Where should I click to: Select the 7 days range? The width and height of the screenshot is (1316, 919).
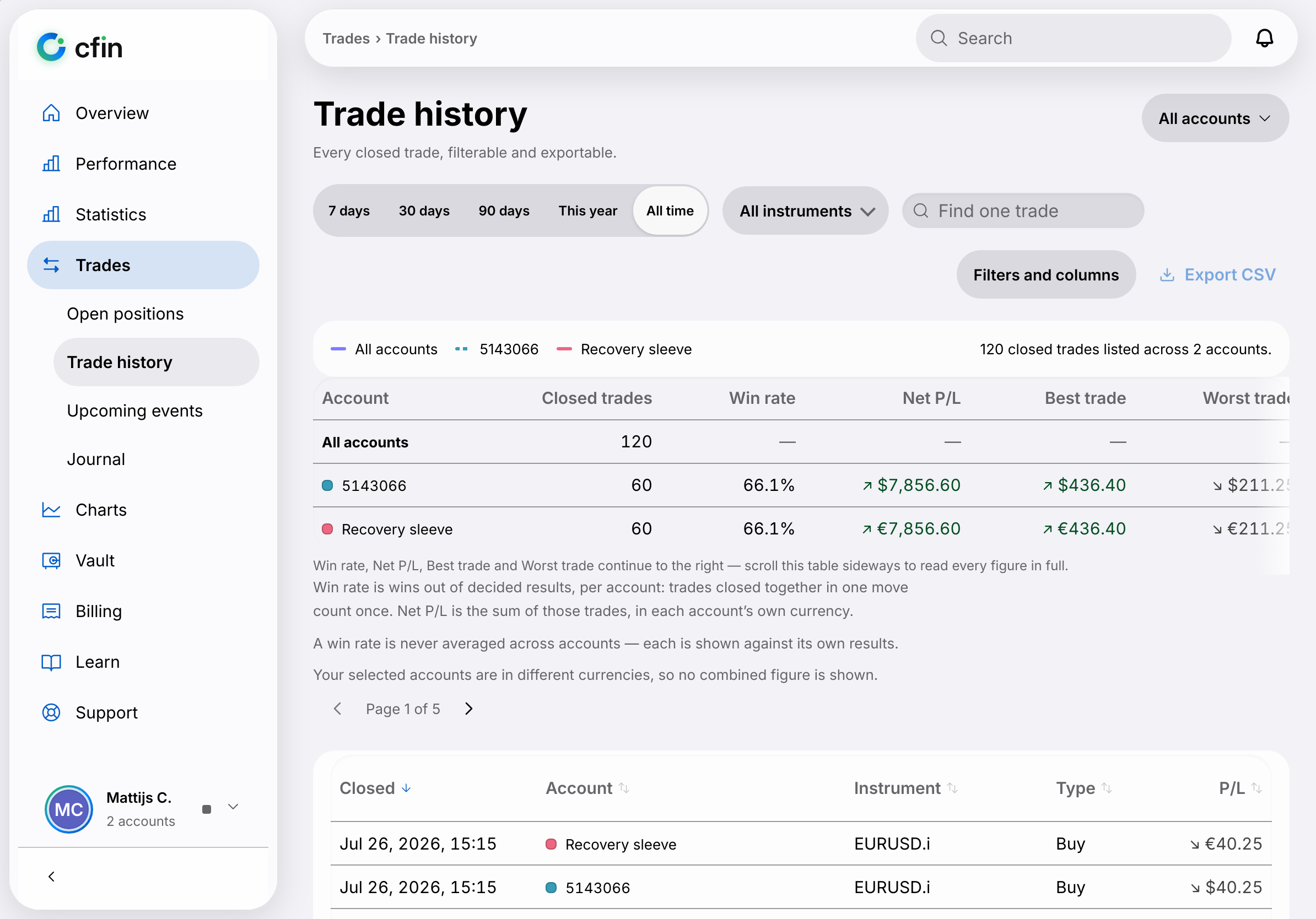coord(348,211)
